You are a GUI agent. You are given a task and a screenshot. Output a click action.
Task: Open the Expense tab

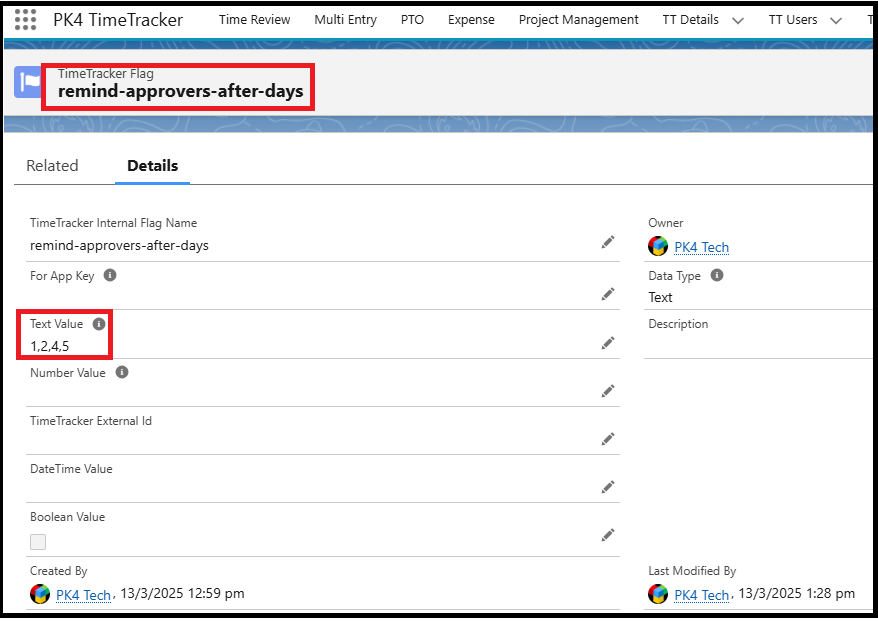[471, 20]
